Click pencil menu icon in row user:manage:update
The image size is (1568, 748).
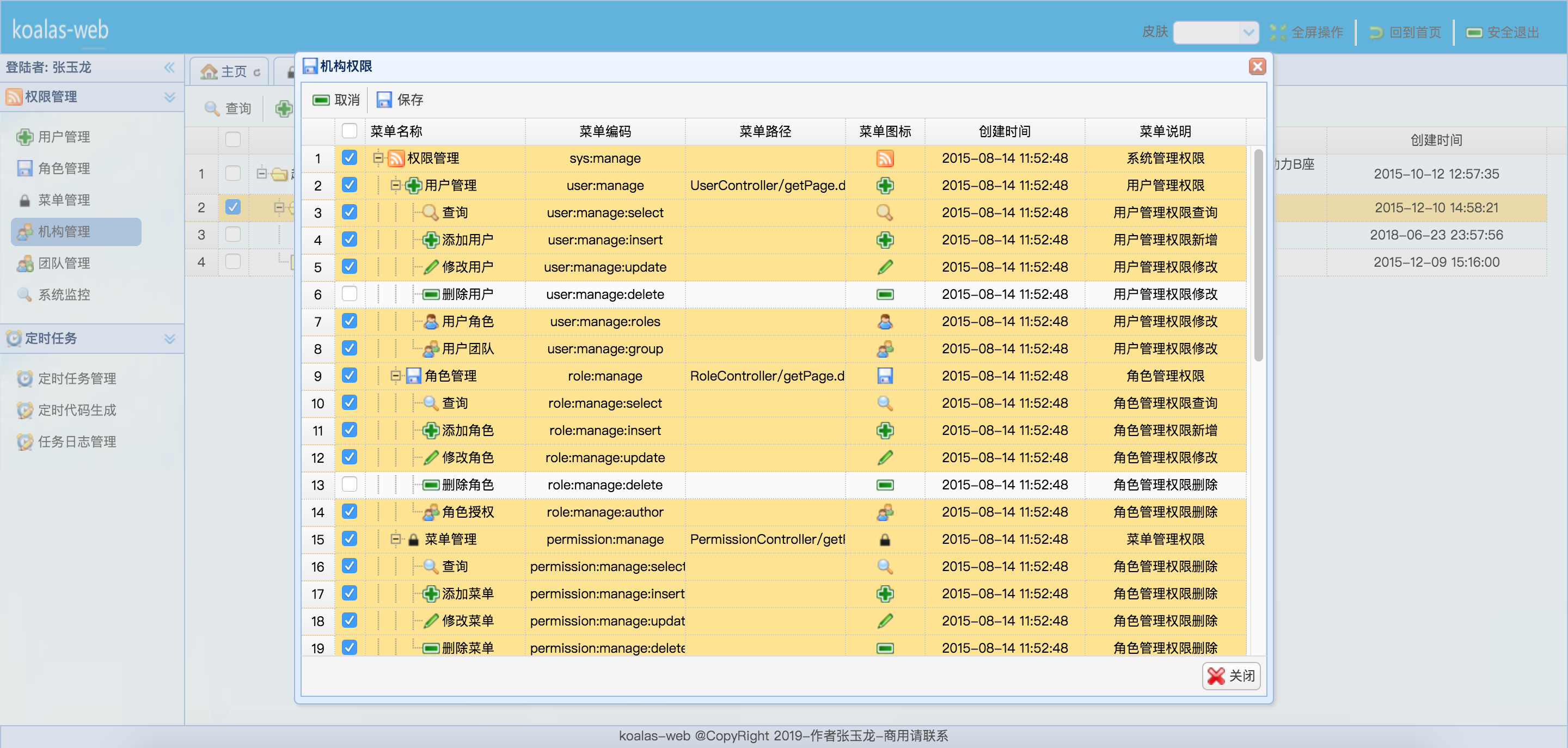[x=885, y=267]
